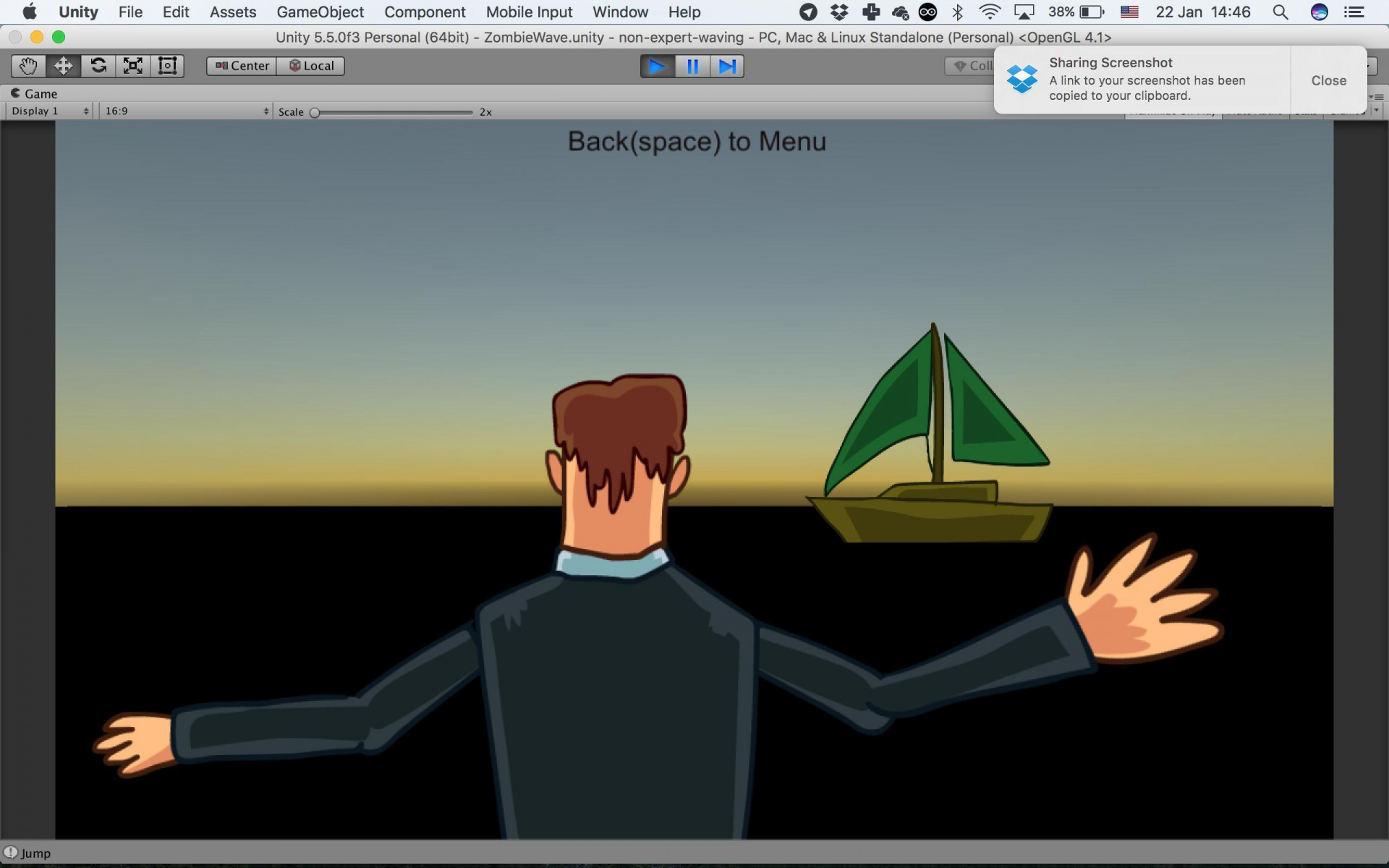
Task: Open the Display 1 dropdown
Action: (x=49, y=111)
